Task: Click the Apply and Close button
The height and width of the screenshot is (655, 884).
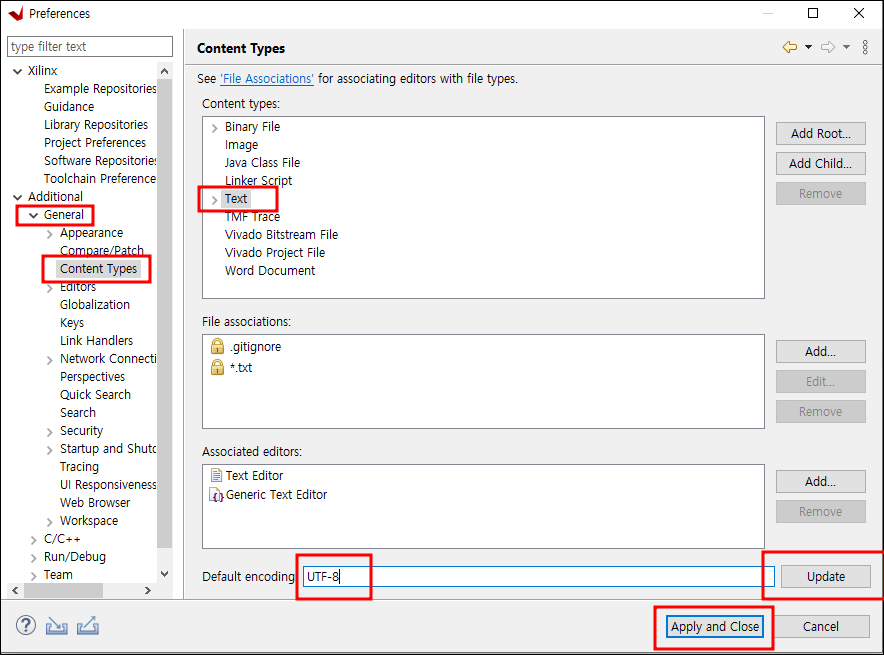Action: coord(715,626)
